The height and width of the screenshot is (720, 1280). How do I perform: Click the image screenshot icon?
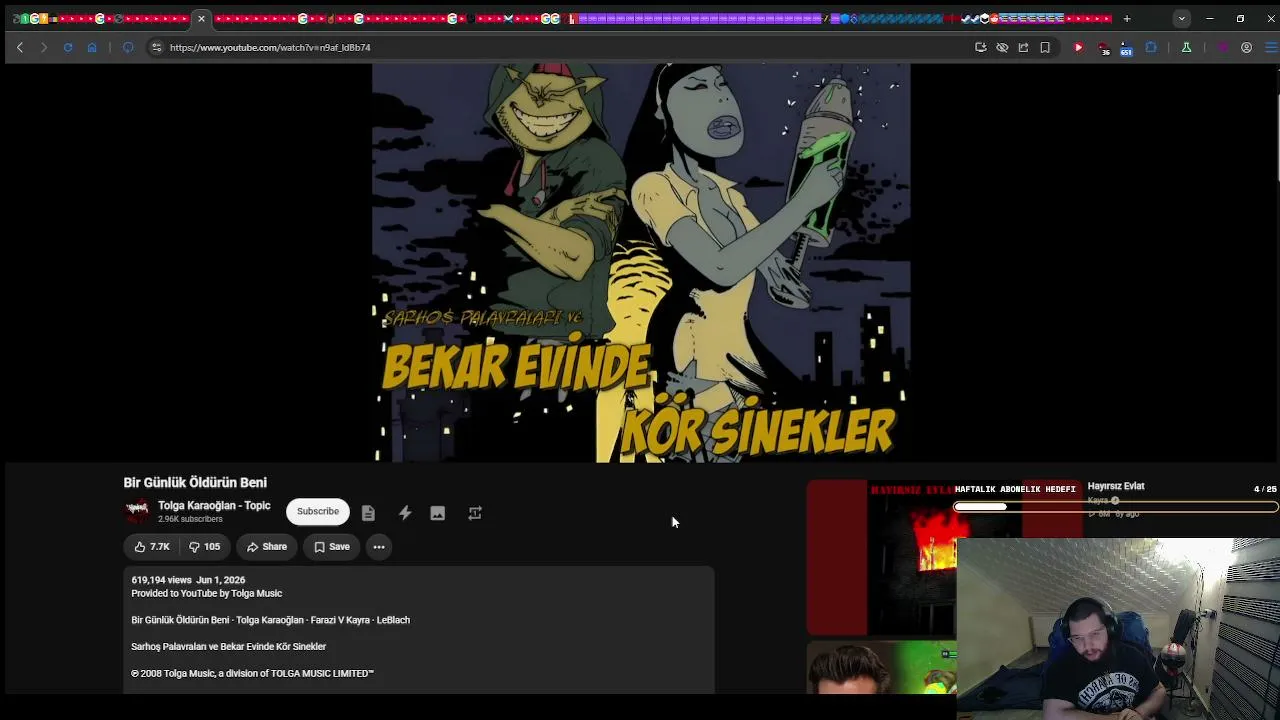click(x=438, y=513)
